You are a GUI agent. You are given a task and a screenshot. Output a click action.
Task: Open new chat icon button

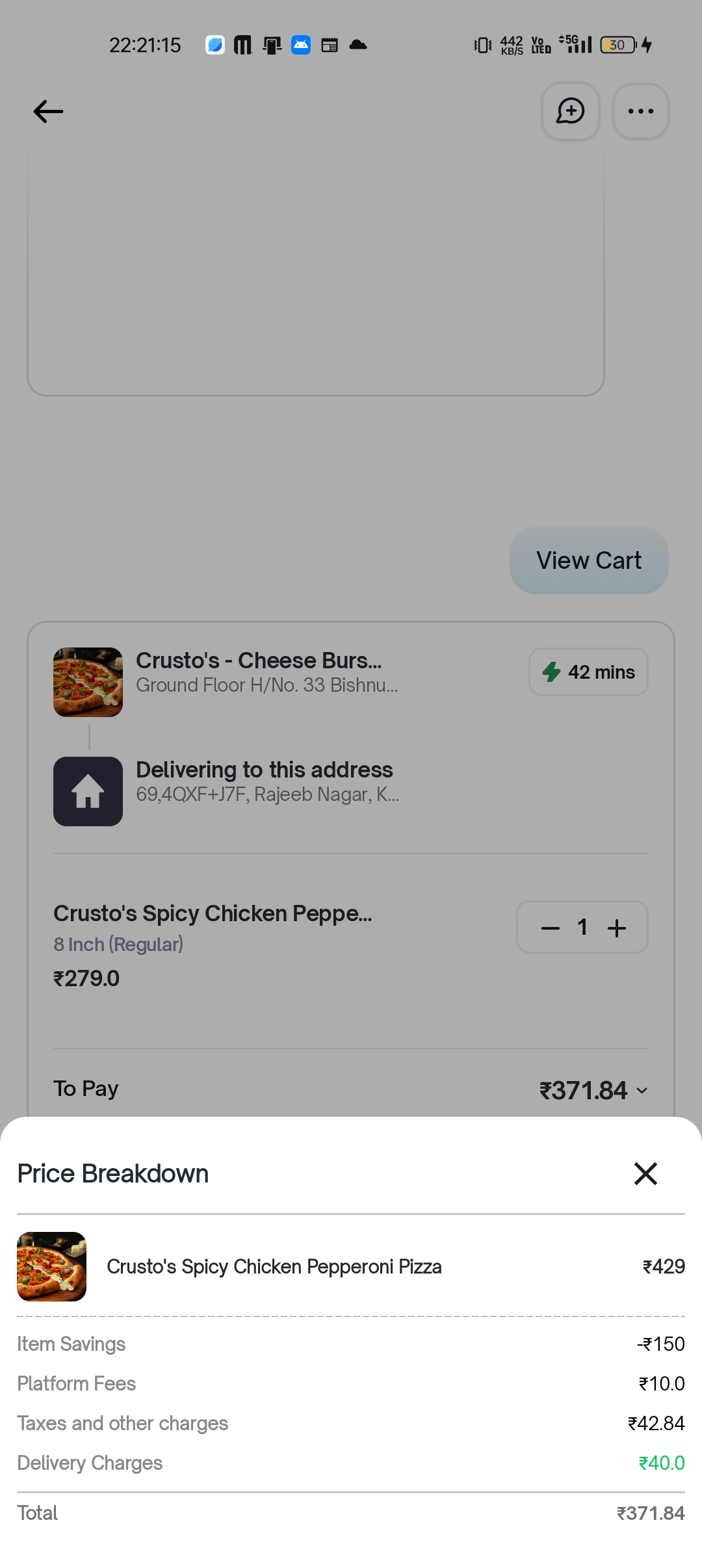coord(570,111)
